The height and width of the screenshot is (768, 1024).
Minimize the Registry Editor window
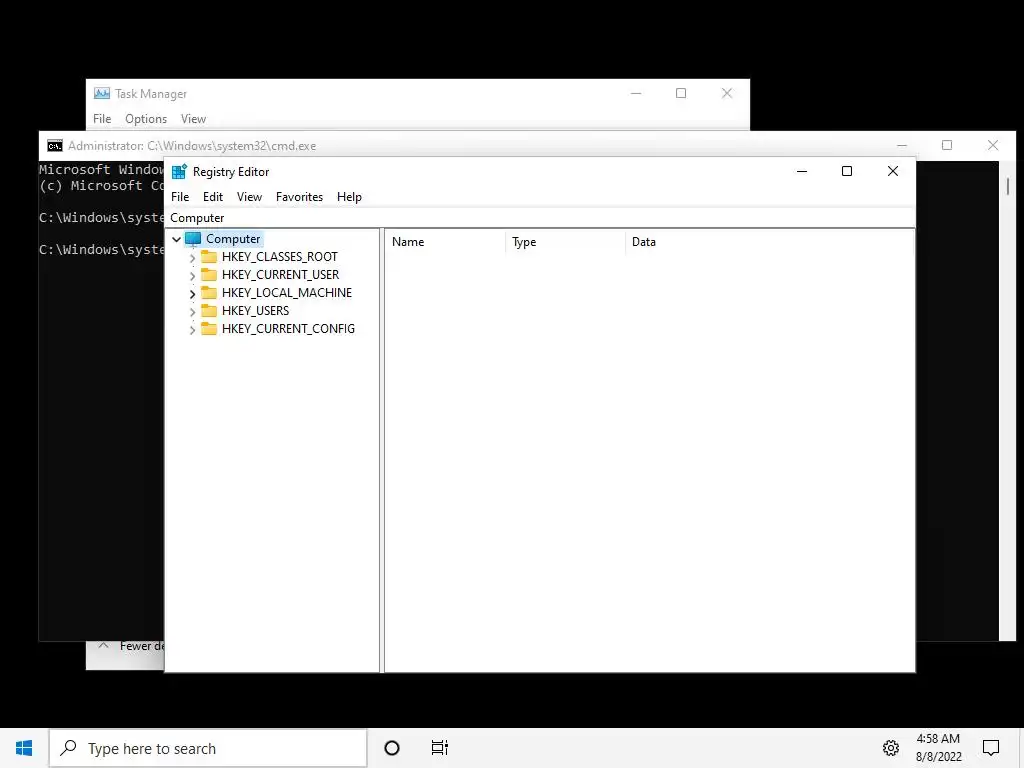pos(802,171)
